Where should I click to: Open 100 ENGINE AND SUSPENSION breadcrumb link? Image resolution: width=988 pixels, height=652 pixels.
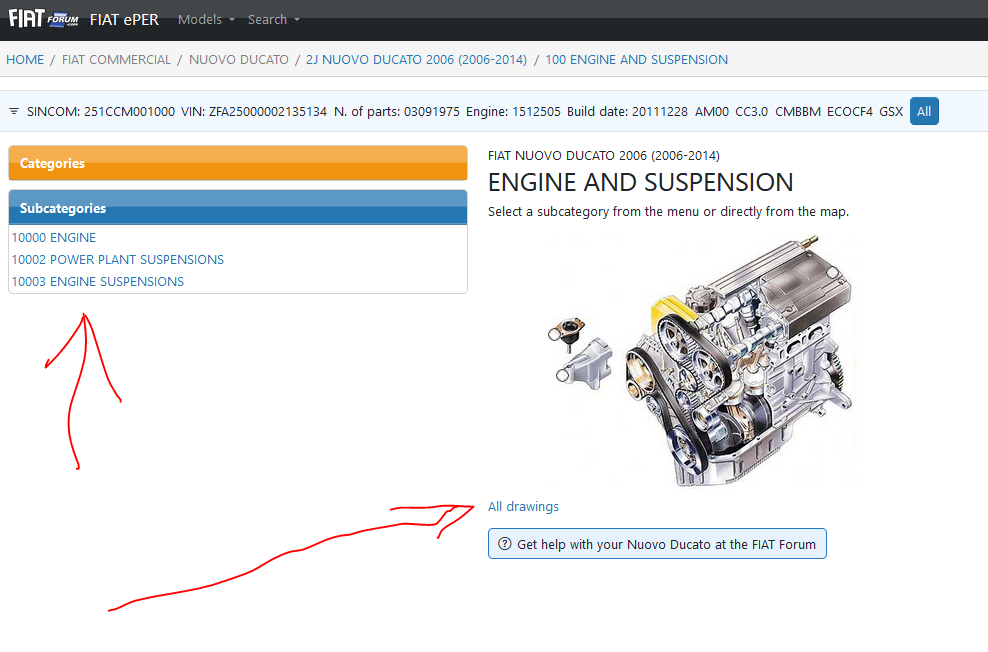tap(636, 59)
